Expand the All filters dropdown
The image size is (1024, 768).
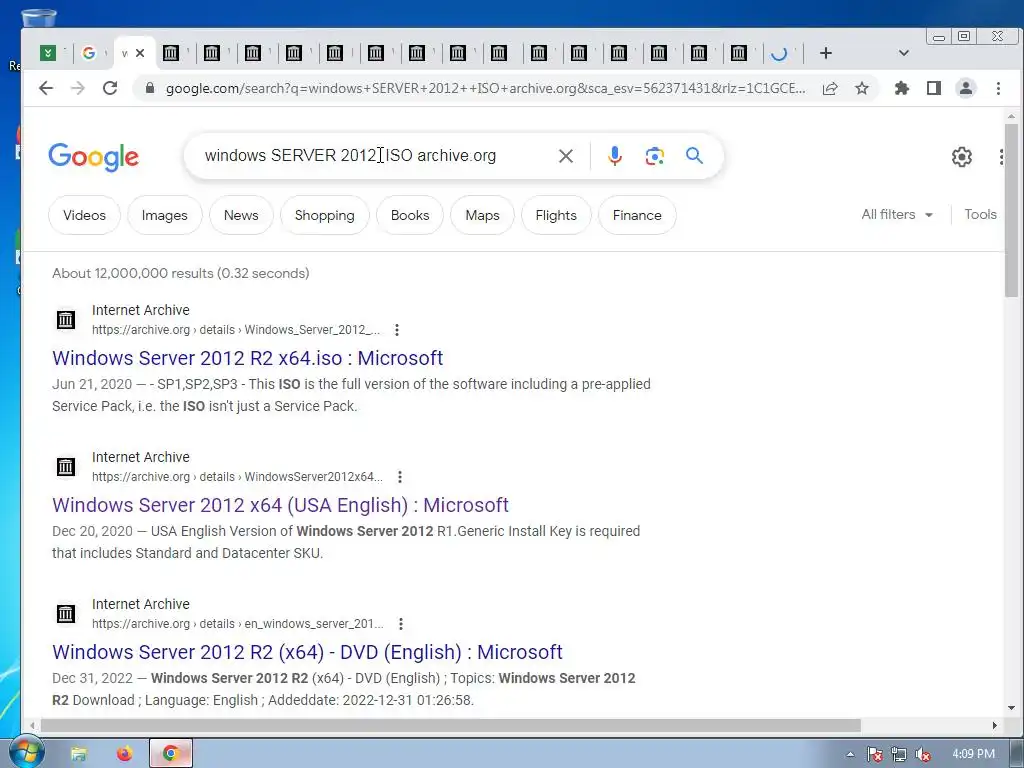[x=897, y=214]
